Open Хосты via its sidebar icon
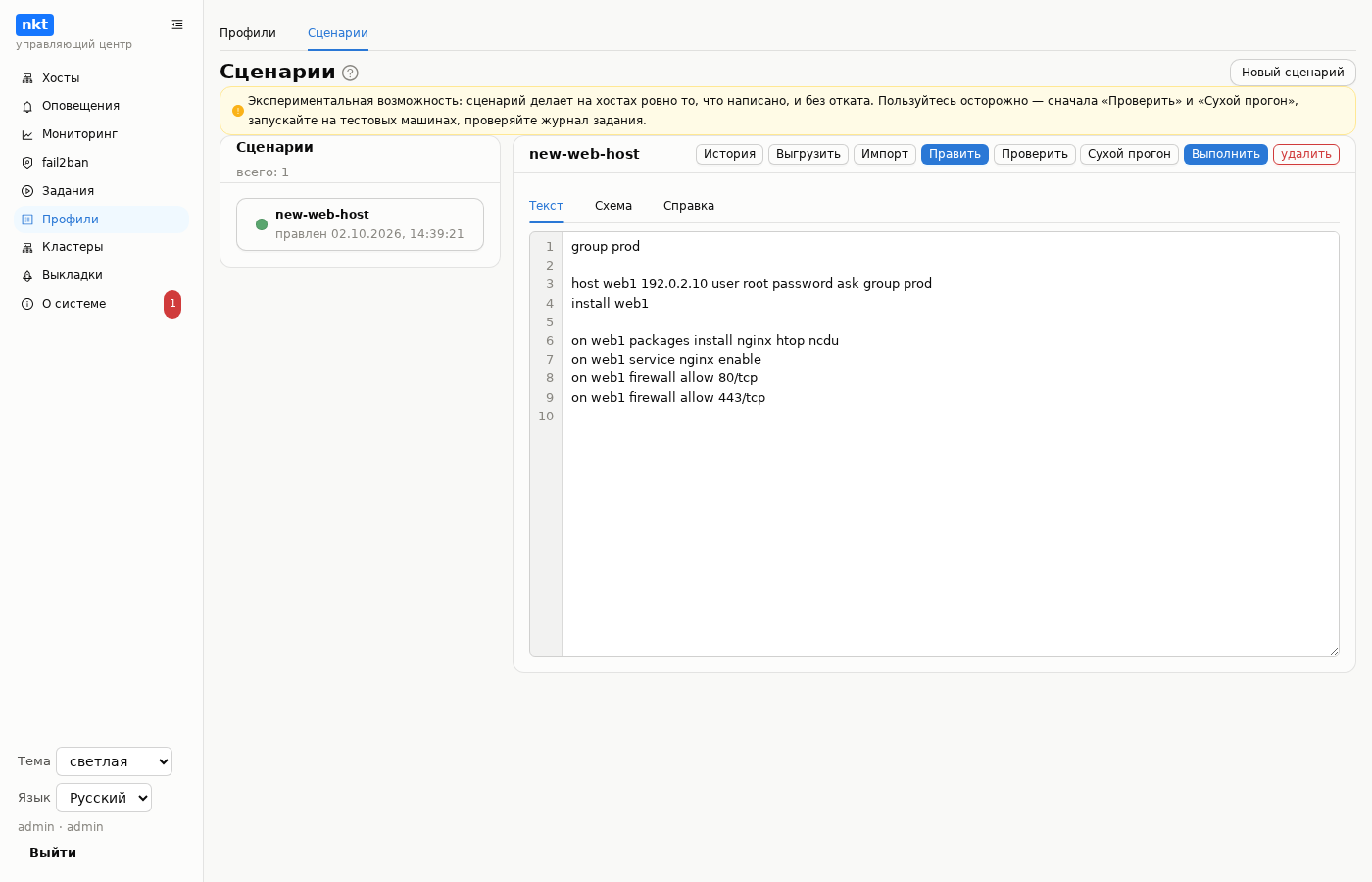 tap(27, 78)
